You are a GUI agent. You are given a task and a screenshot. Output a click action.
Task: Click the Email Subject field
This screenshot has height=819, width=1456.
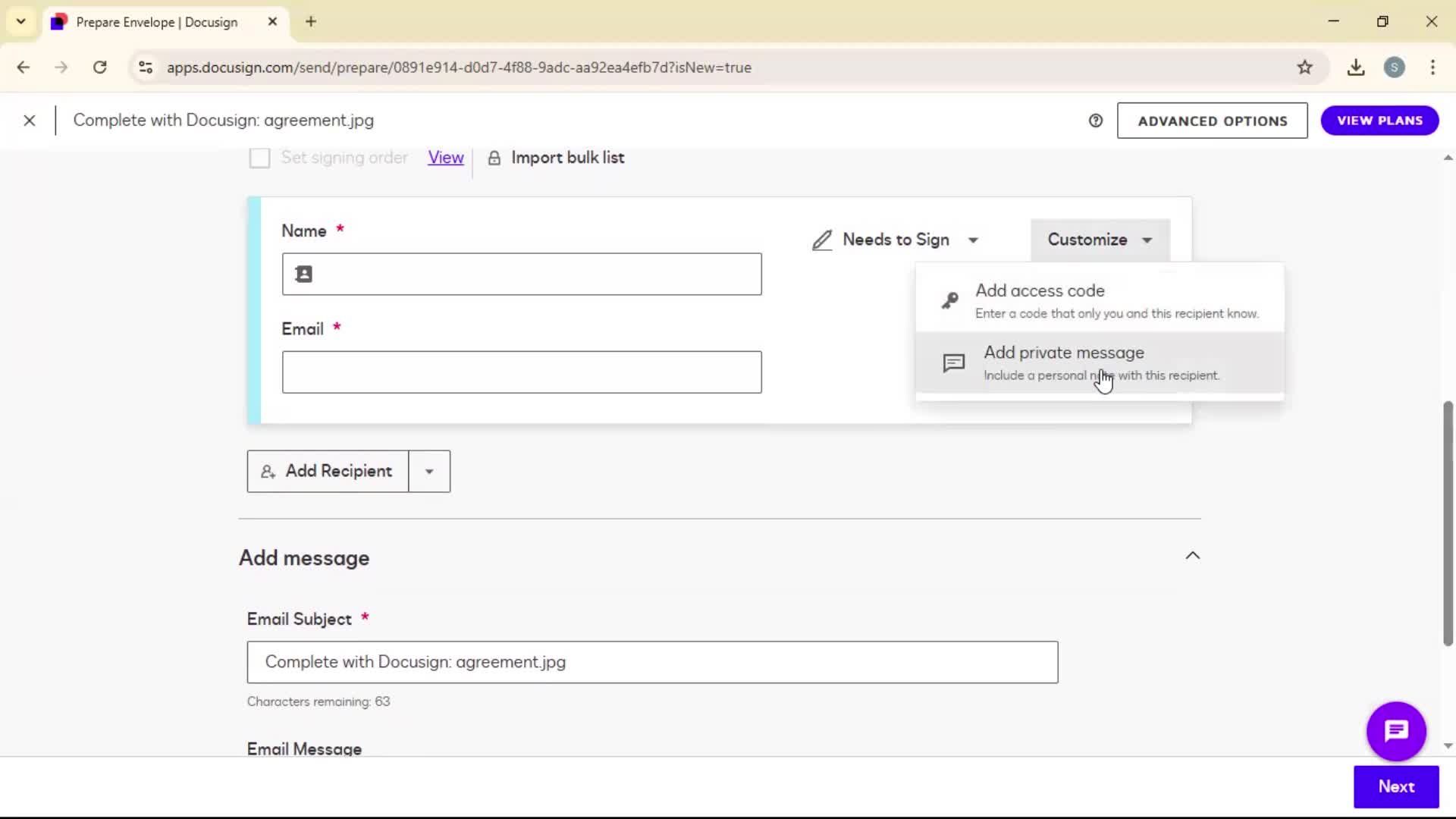tap(652, 662)
